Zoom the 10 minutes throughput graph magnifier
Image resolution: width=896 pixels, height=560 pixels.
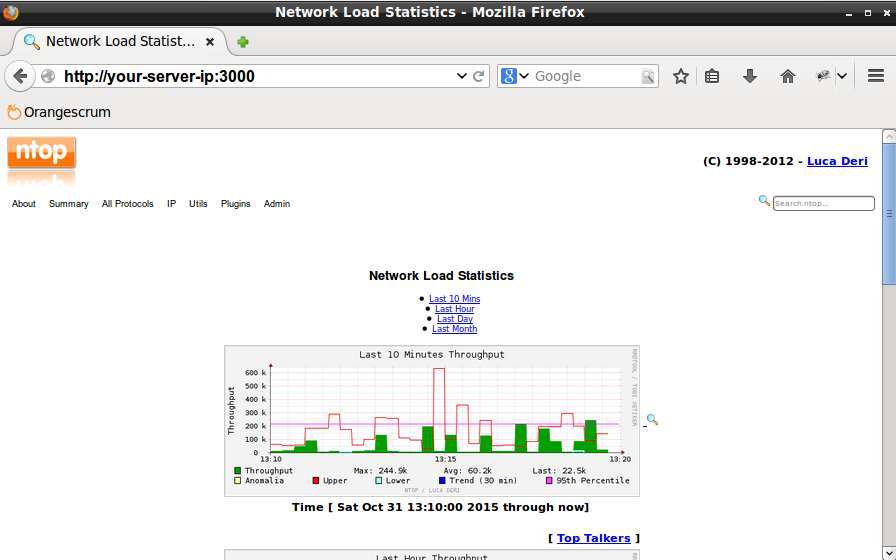point(652,420)
